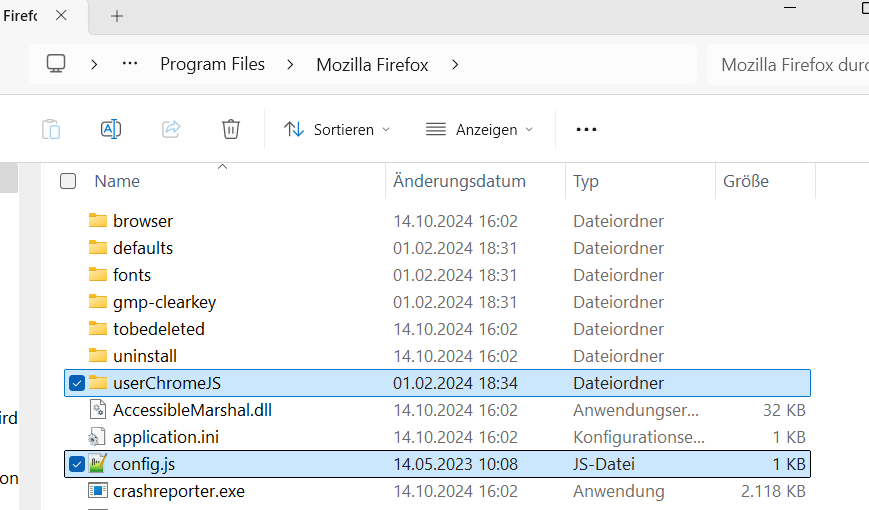Click the Mozilla Firefox search field
This screenshot has height=510, width=869.
coord(790,64)
